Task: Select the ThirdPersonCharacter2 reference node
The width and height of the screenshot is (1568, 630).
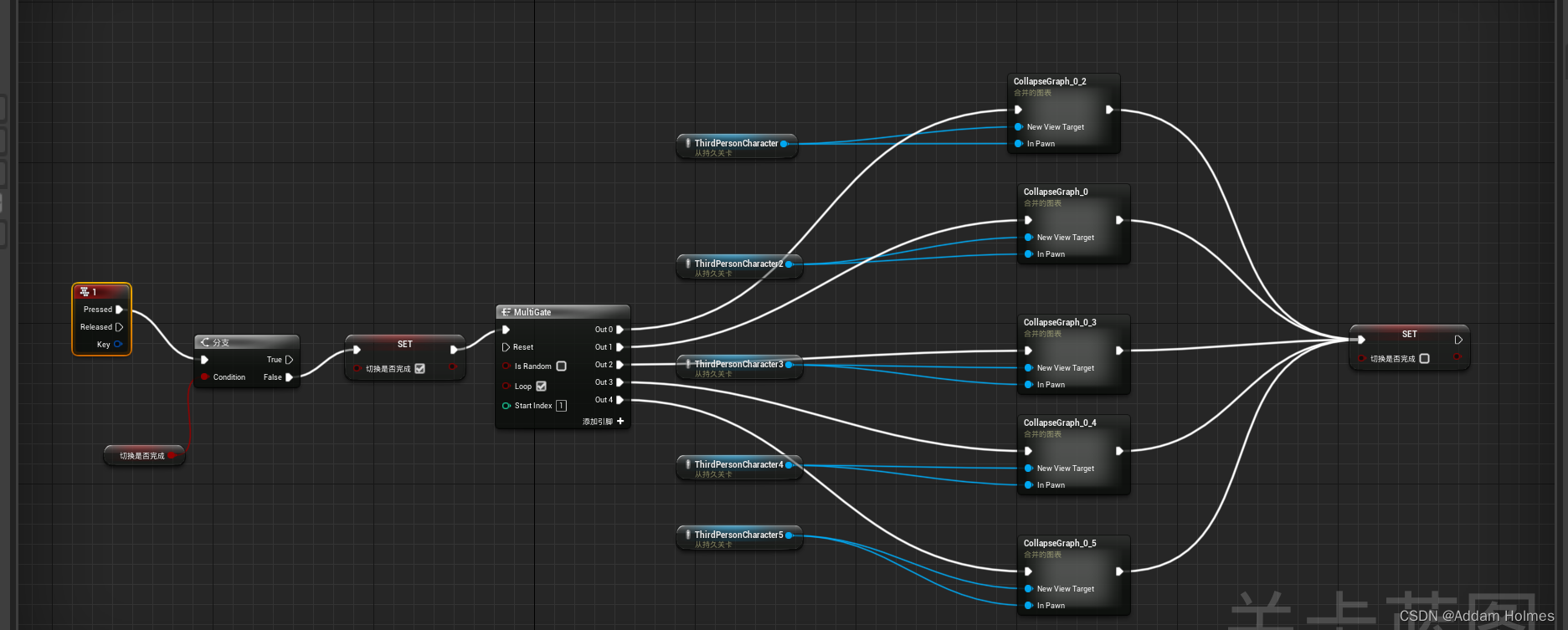Action: (739, 267)
